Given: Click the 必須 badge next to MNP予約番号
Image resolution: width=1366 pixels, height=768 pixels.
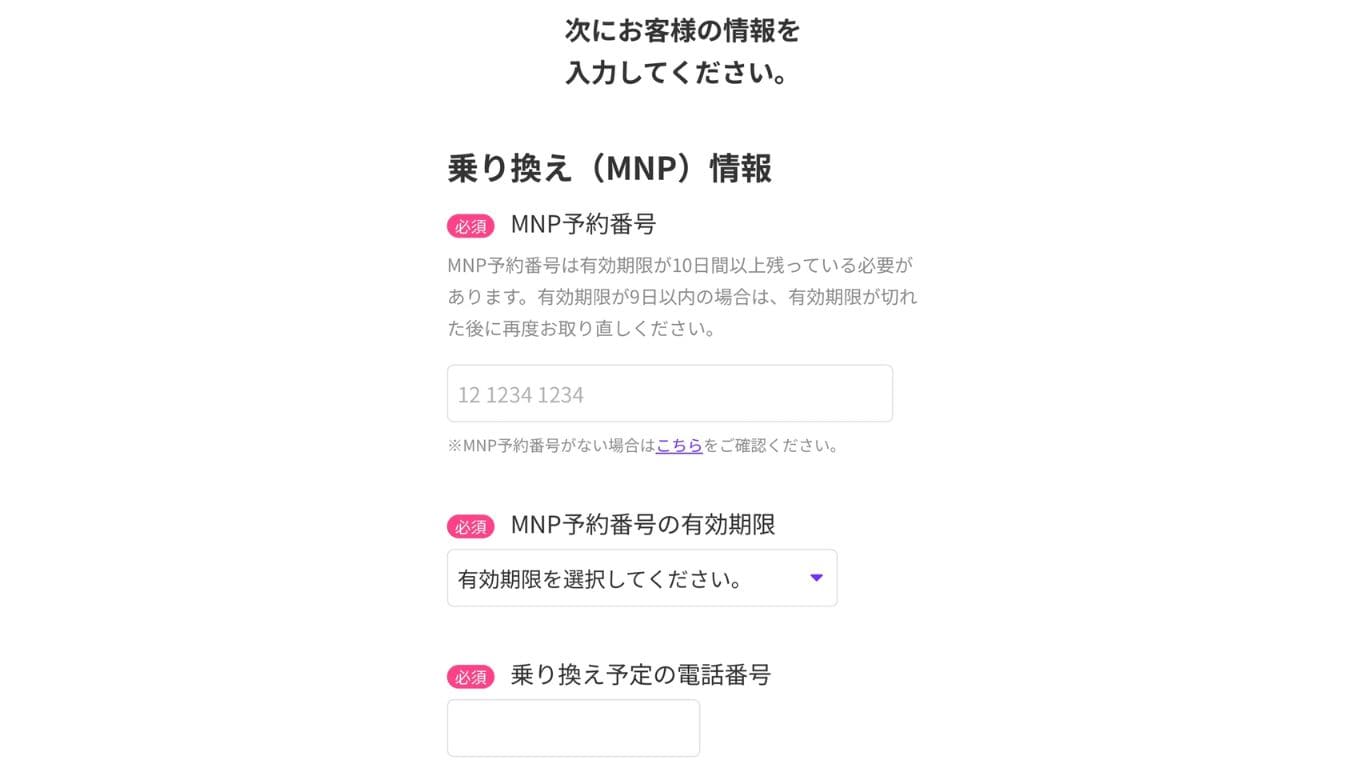Looking at the screenshot, I should pos(470,226).
